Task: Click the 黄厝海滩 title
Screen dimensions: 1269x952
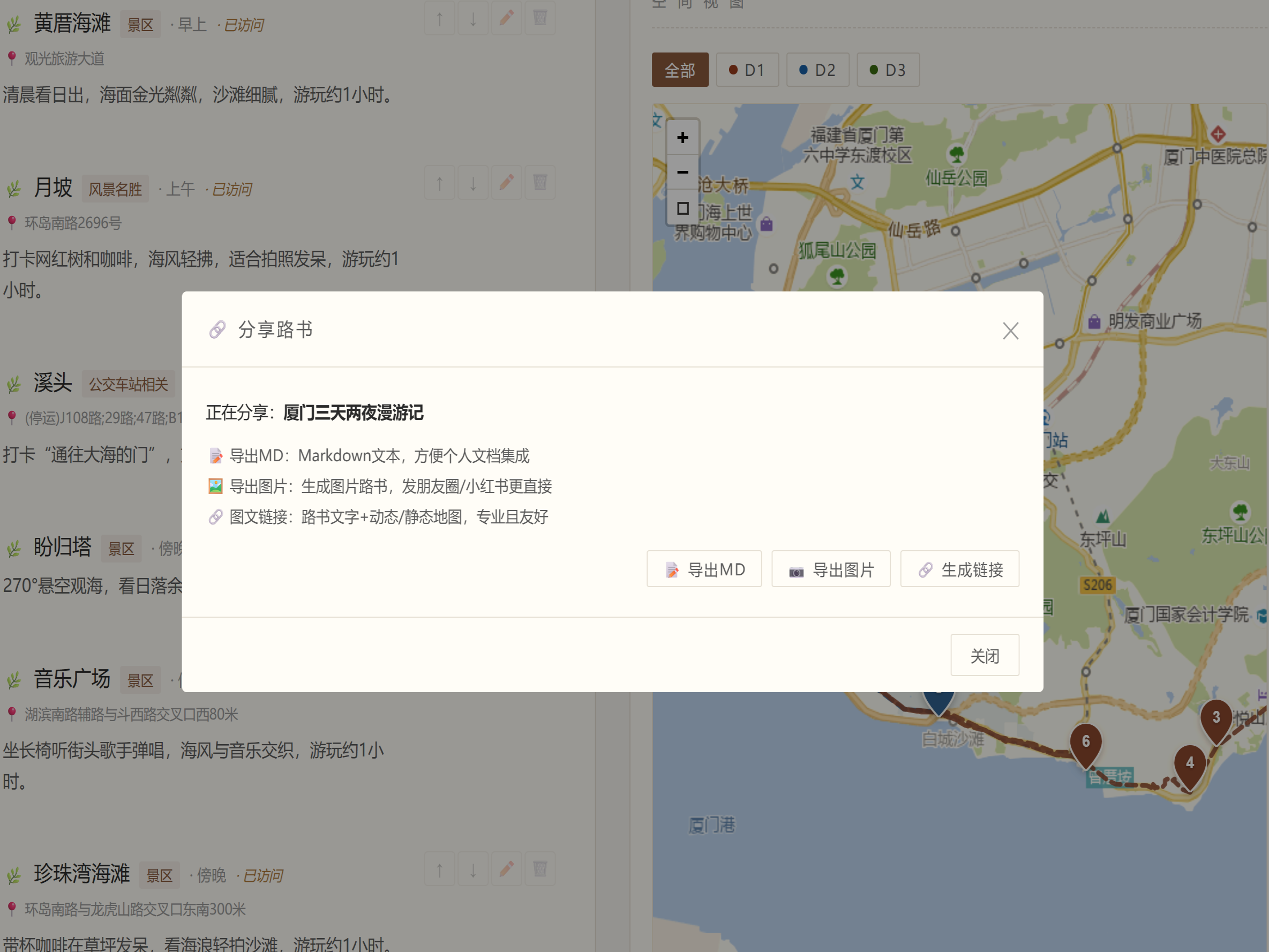Action: click(x=72, y=23)
